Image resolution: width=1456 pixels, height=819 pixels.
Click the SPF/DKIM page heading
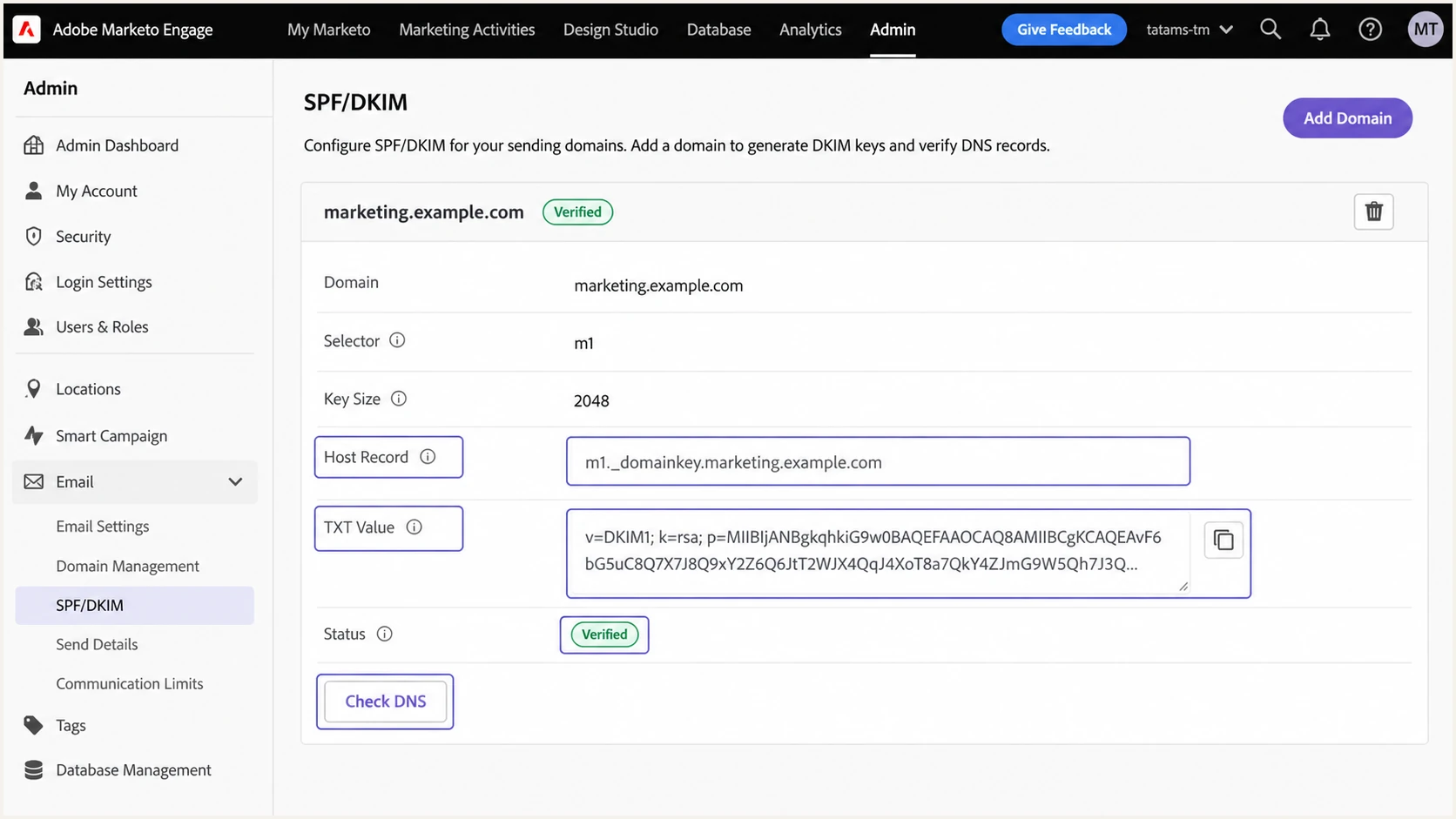(x=355, y=103)
